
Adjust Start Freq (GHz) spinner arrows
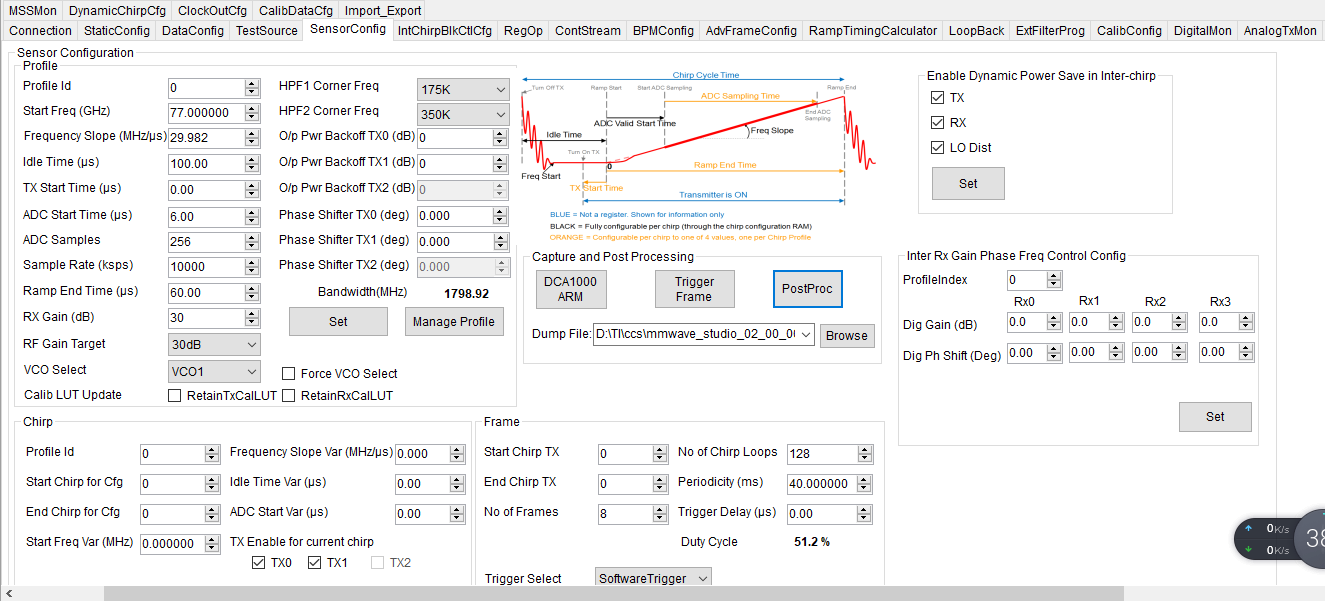pyautogui.click(x=253, y=113)
